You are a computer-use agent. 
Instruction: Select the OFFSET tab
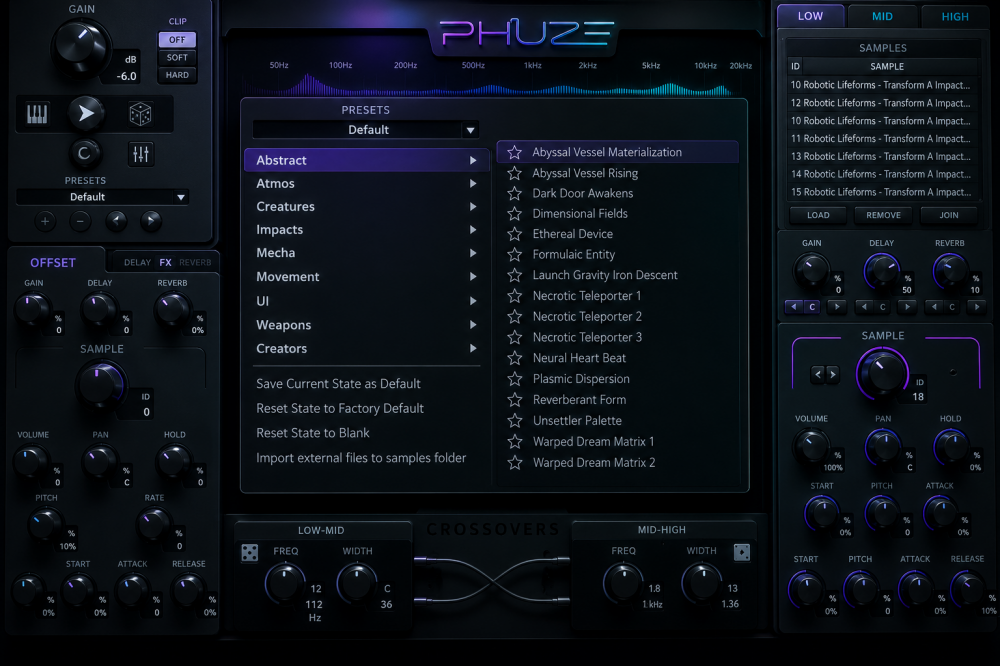53,263
